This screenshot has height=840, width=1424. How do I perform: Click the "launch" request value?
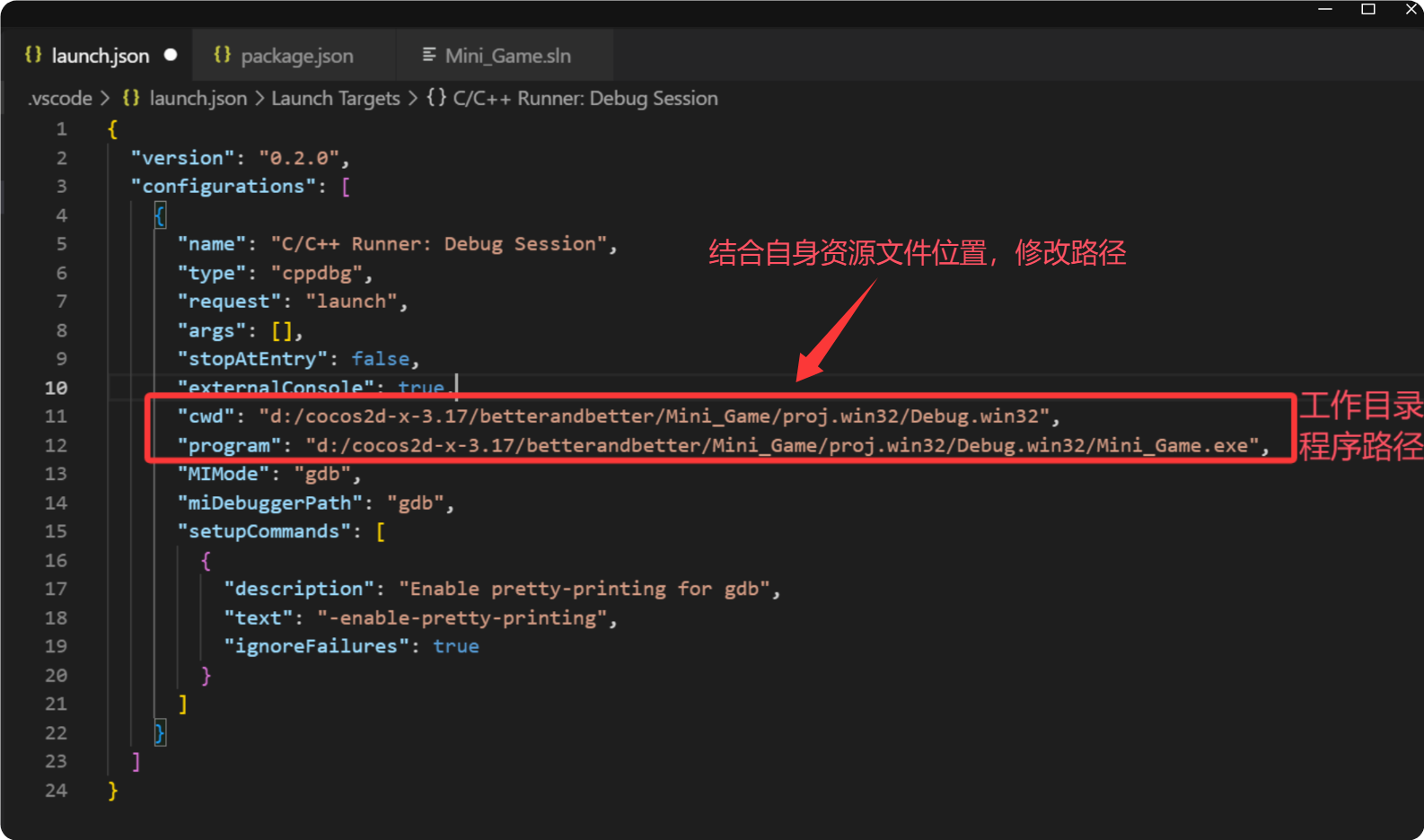click(x=352, y=302)
